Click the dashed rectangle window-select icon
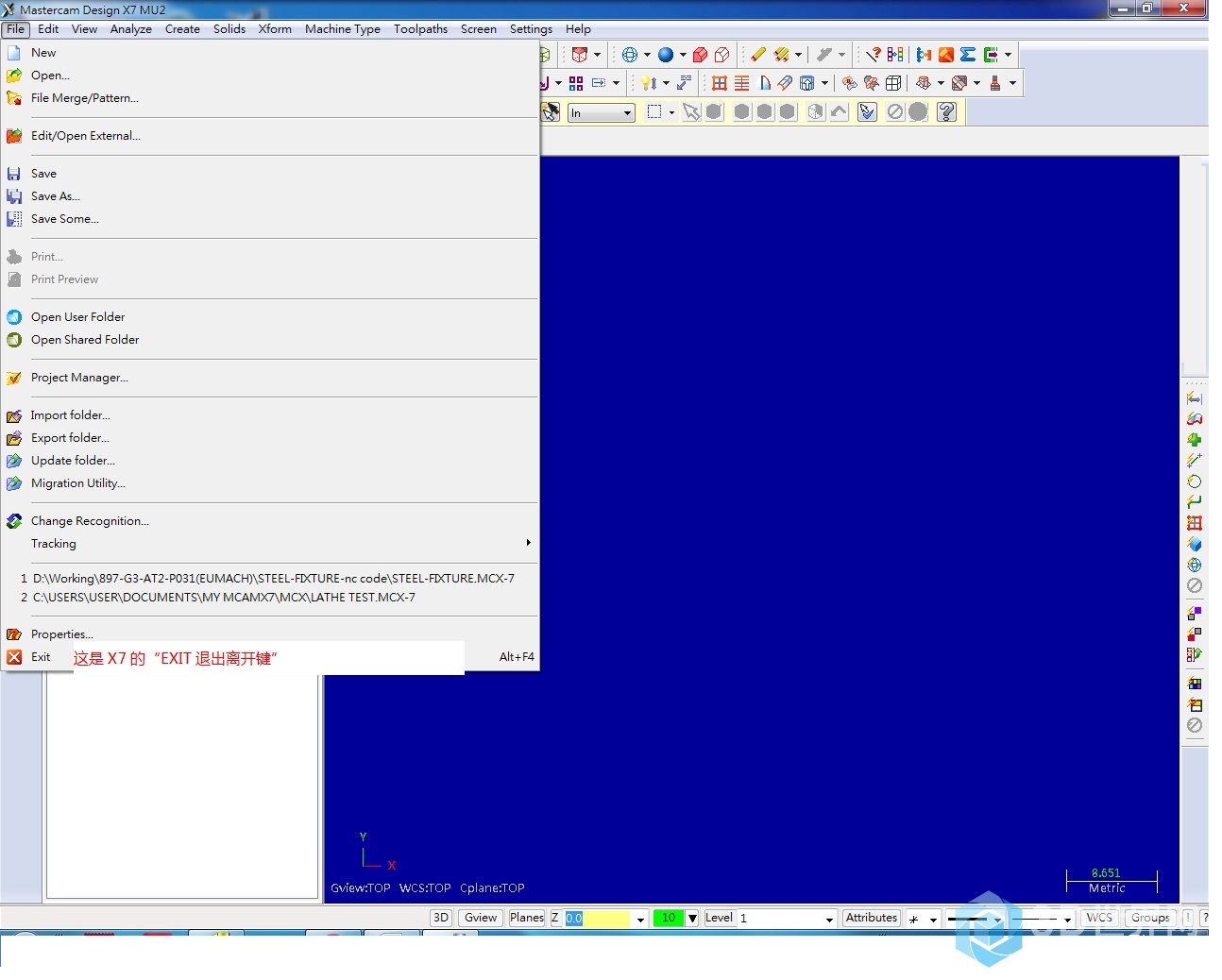 pos(654,112)
